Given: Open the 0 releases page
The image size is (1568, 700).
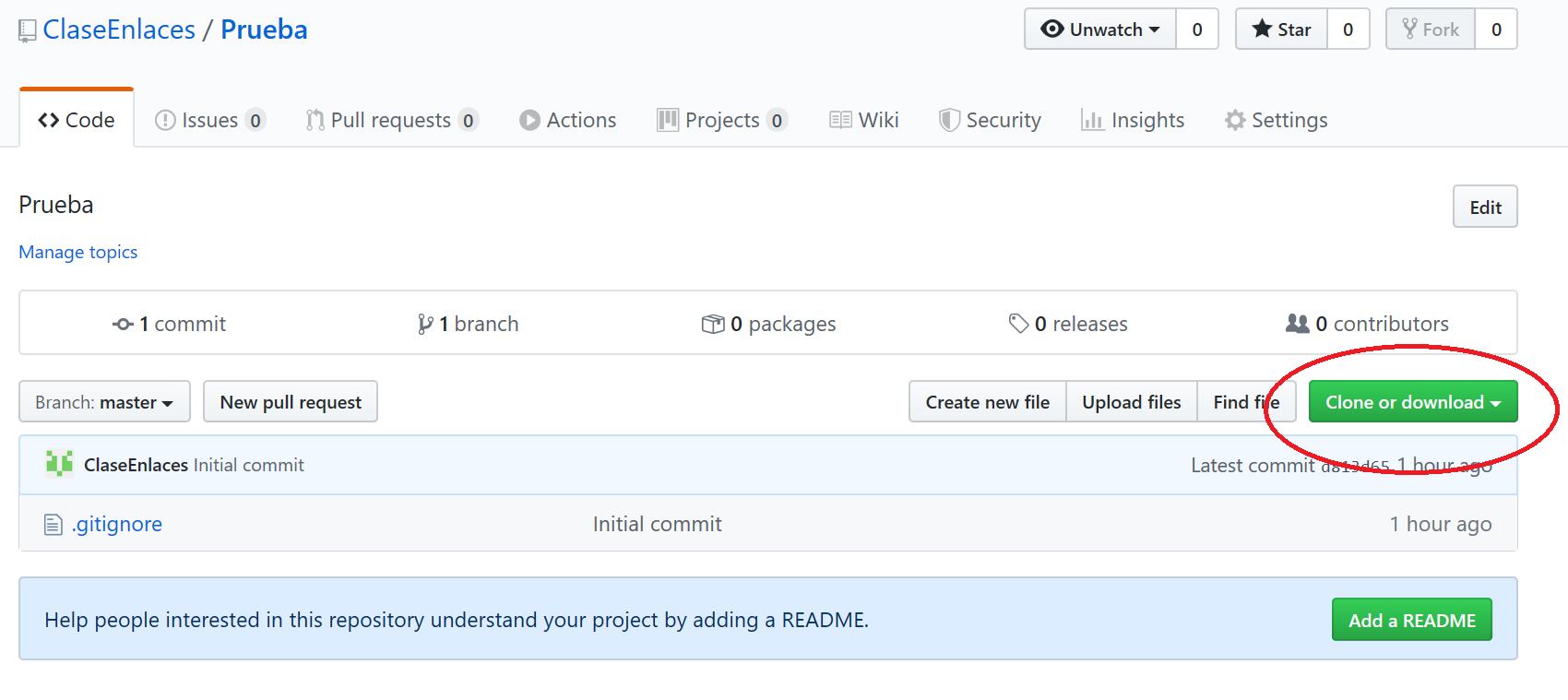Looking at the screenshot, I should pyautogui.click(x=1068, y=324).
